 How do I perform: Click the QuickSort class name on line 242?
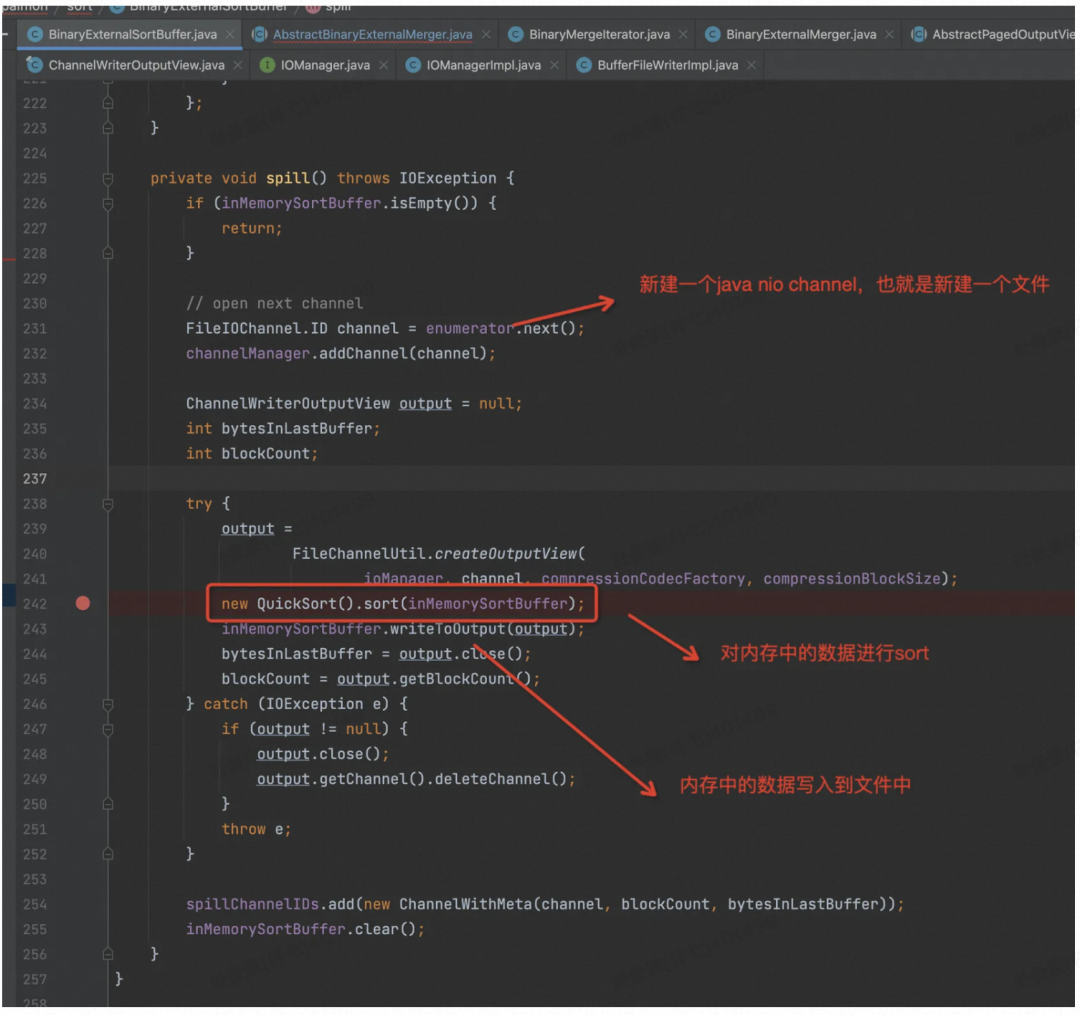(x=296, y=604)
